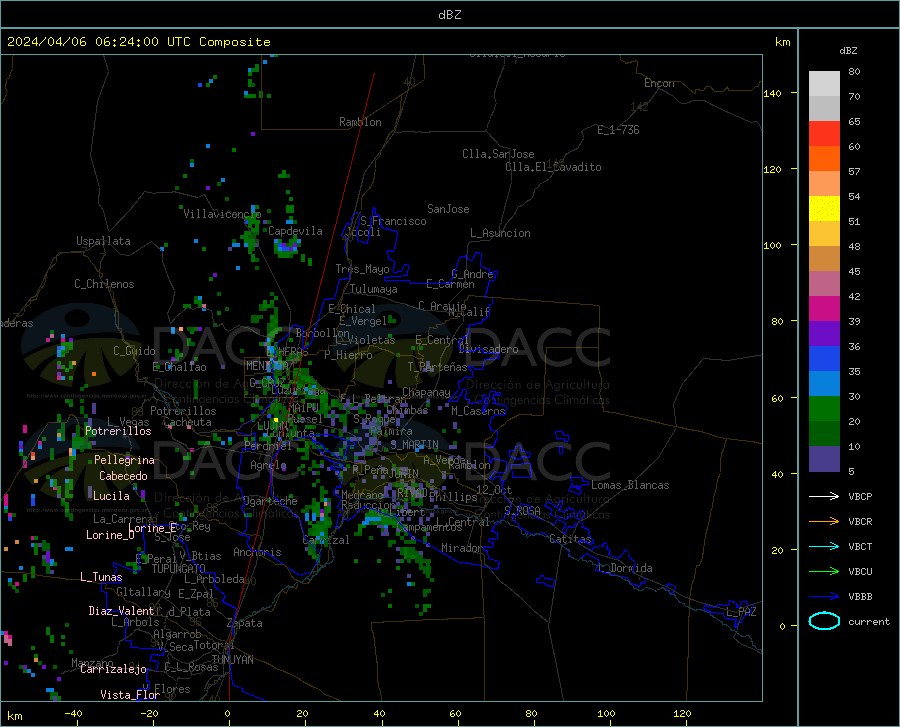Click the Tres_Mayo map label
This screenshot has height=727, width=900.
pos(362,269)
